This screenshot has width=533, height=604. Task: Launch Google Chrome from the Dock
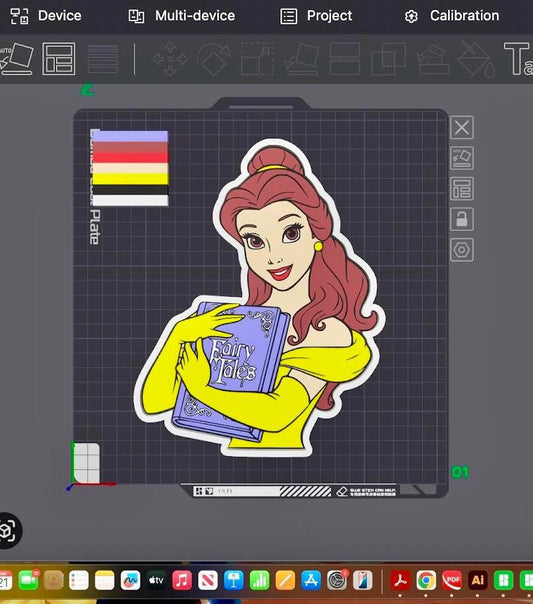point(426,580)
